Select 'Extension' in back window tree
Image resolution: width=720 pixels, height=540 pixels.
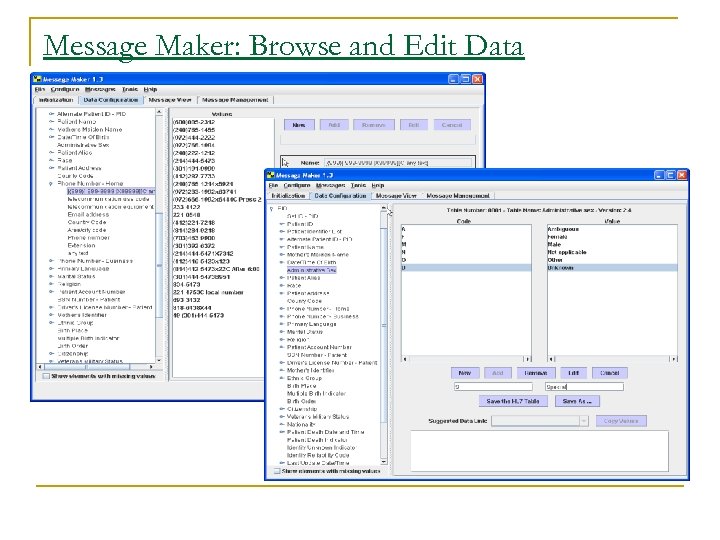81,245
